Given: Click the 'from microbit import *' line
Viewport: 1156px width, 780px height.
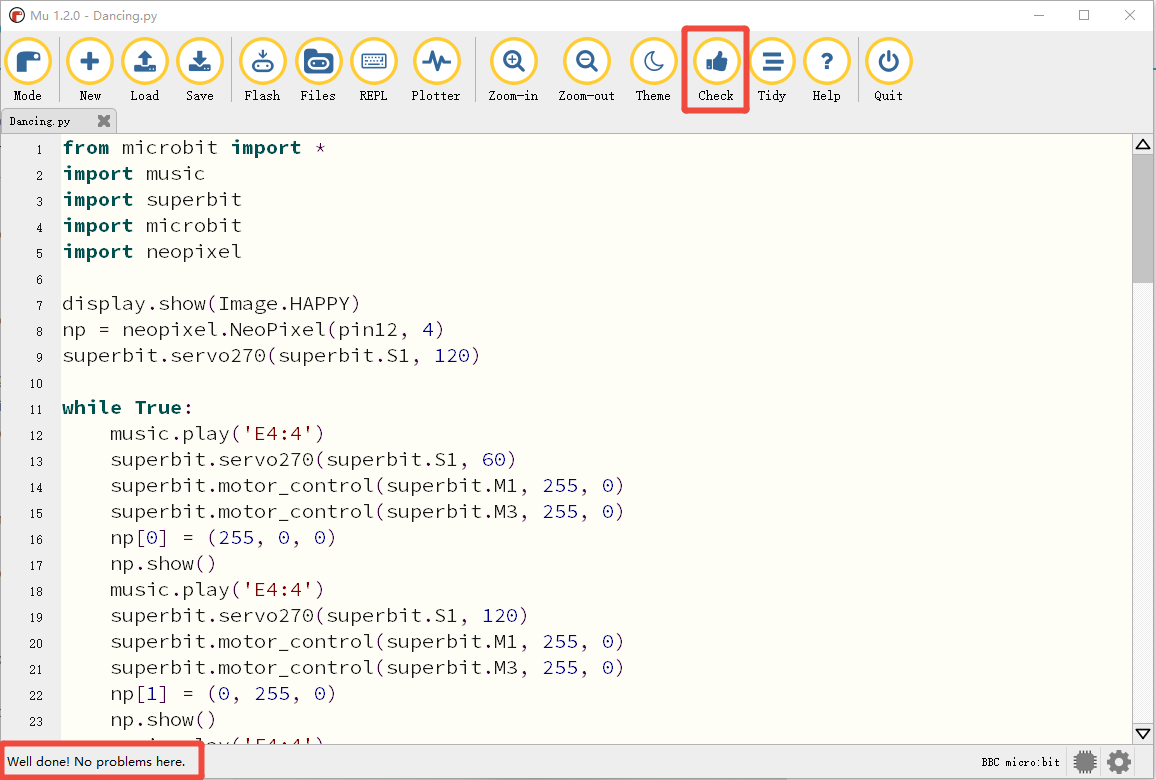Looking at the screenshot, I should click(x=194, y=148).
